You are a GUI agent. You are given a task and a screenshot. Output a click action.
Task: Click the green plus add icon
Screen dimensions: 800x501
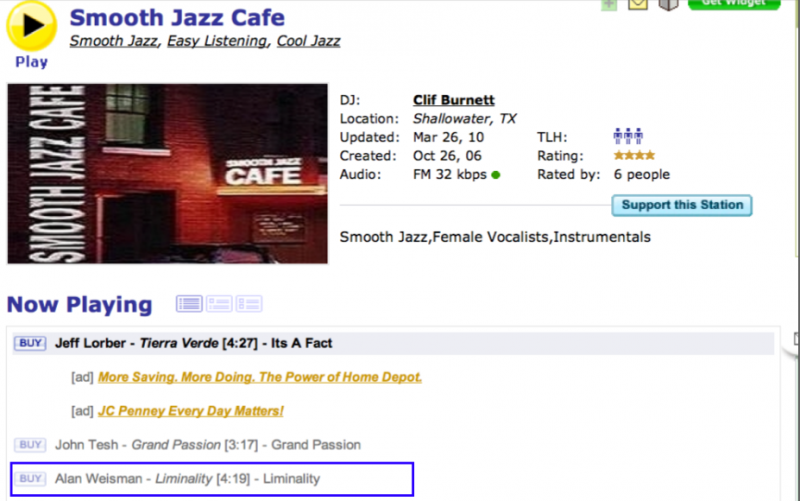pyautogui.click(x=608, y=4)
